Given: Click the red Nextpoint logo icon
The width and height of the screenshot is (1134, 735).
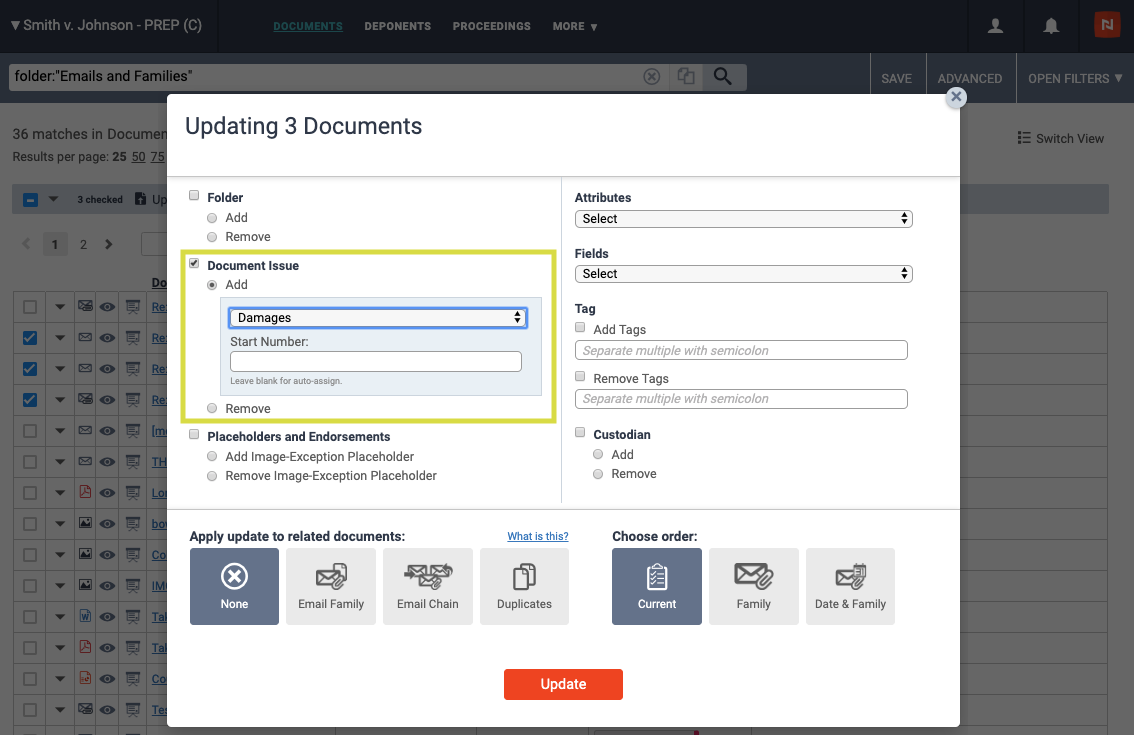Looking at the screenshot, I should coord(1107,25).
